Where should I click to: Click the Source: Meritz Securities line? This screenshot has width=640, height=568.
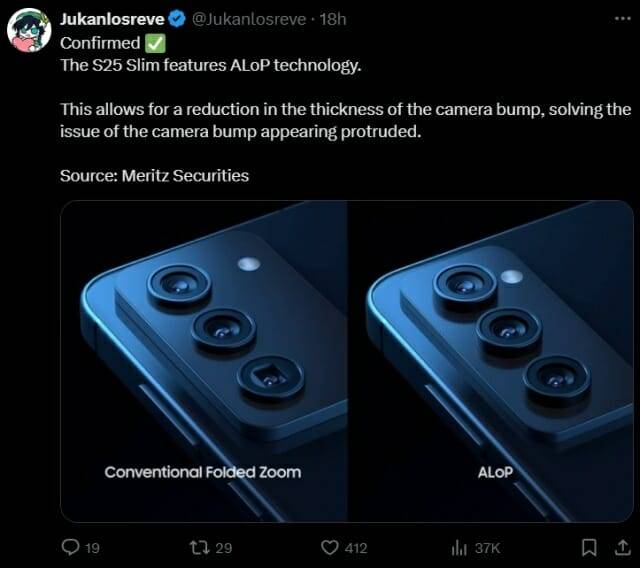click(x=154, y=176)
